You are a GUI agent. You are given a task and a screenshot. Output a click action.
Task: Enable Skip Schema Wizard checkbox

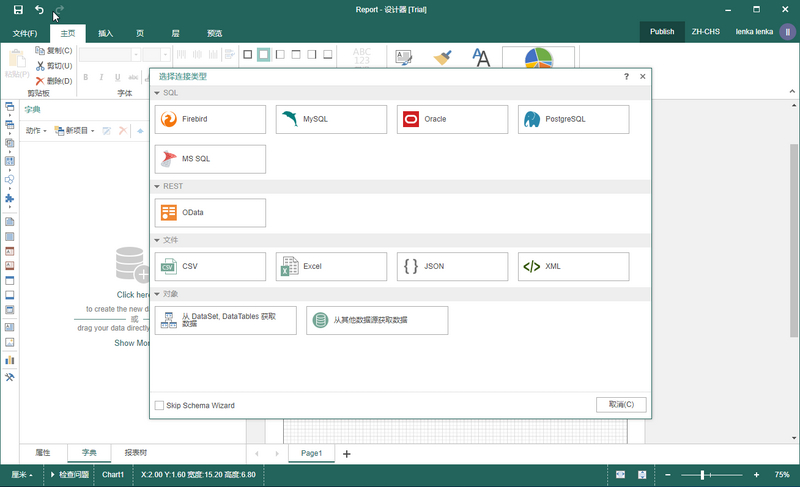pos(159,405)
